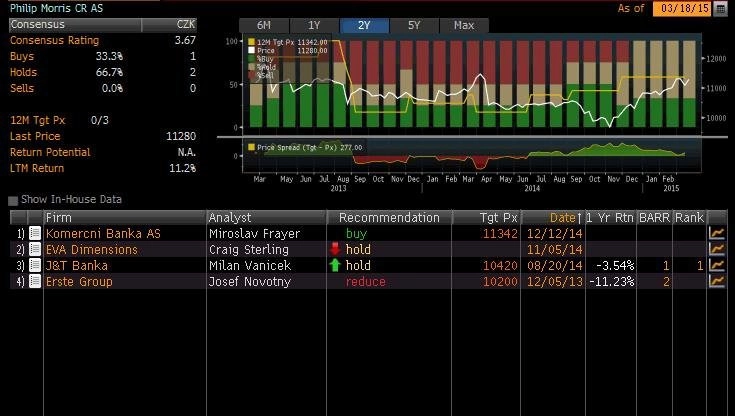The height and width of the screenshot is (416, 735).
Task: Click the Holds row label
Action: tap(23, 72)
